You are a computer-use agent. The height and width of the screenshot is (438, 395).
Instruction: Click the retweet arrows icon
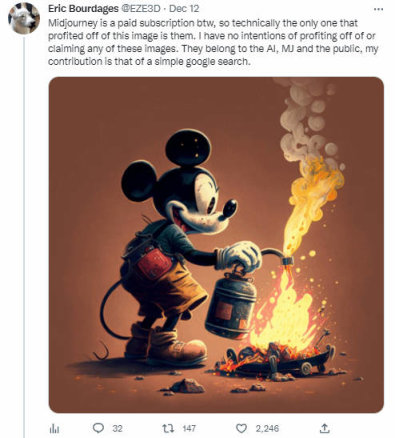pyautogui.click(x=168, y=428)
